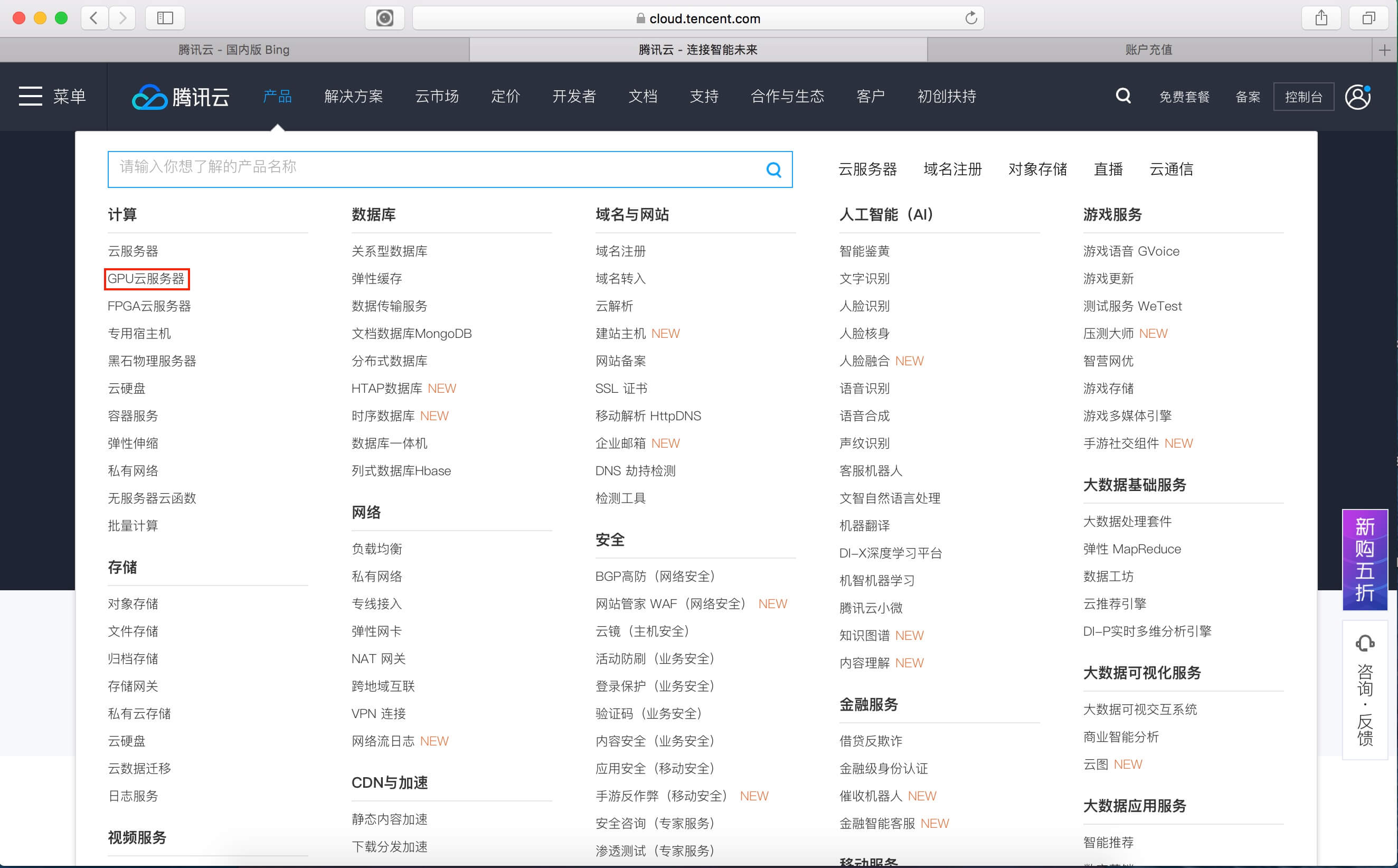Click the magnifier inside product search box
Screen dimensions: 1398x868
(x=773, y=169)
